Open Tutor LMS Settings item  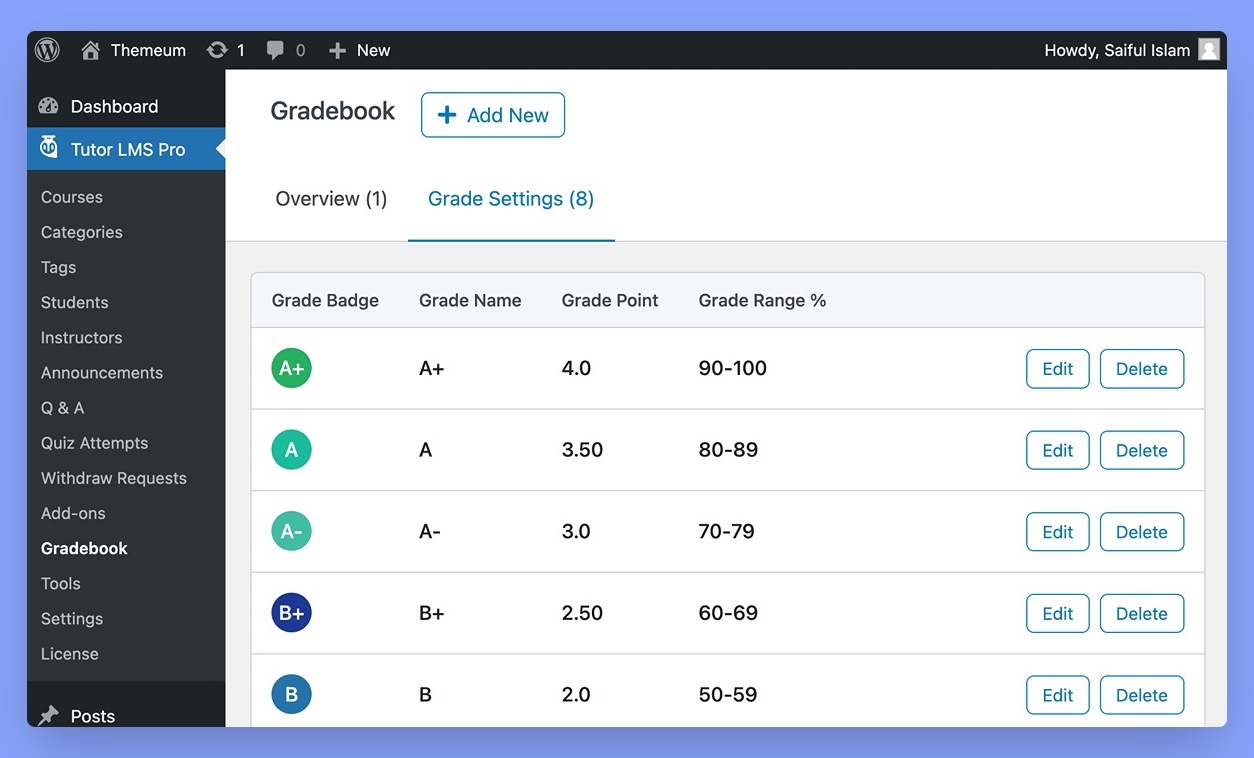(x=72, y=618)
